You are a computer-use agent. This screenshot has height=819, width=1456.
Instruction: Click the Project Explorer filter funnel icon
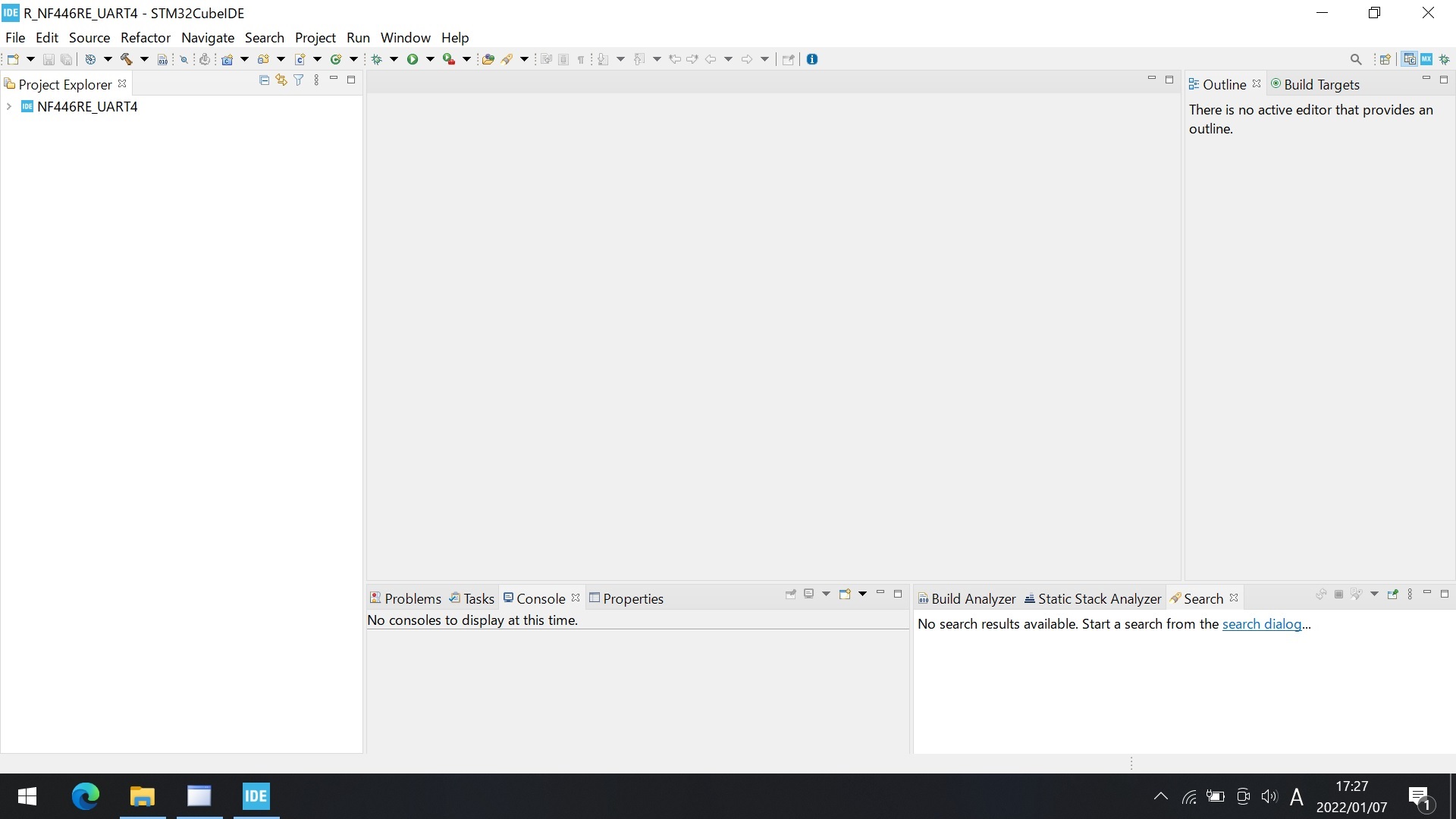coord(299,80)
